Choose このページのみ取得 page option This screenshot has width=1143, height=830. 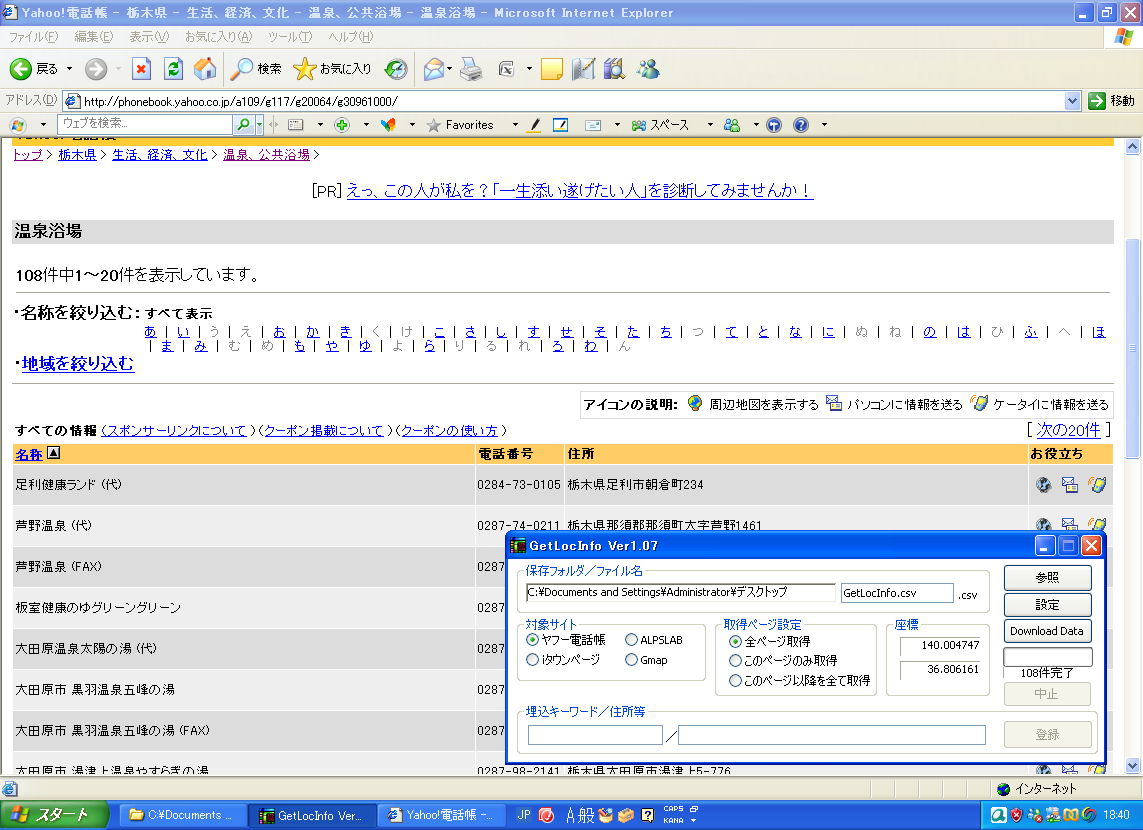[x=736, y=661]
